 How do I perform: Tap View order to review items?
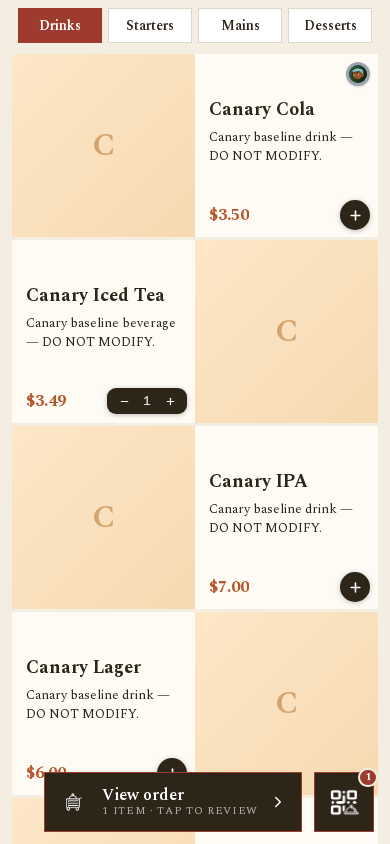click(x=173, y=802)
